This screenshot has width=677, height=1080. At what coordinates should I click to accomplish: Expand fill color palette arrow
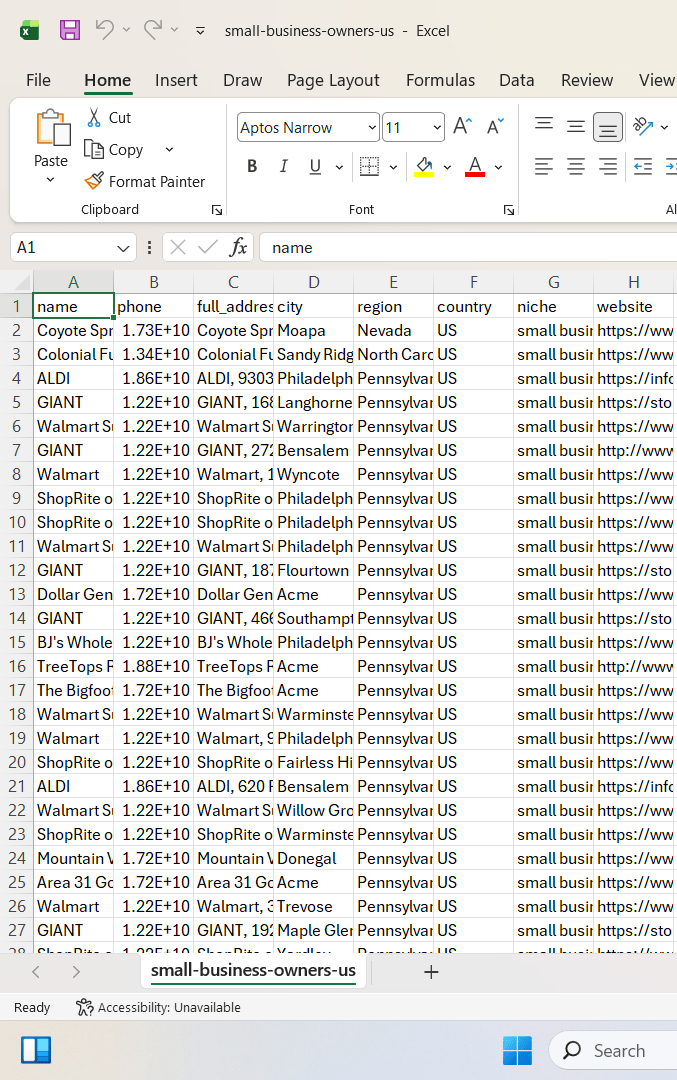447,167
